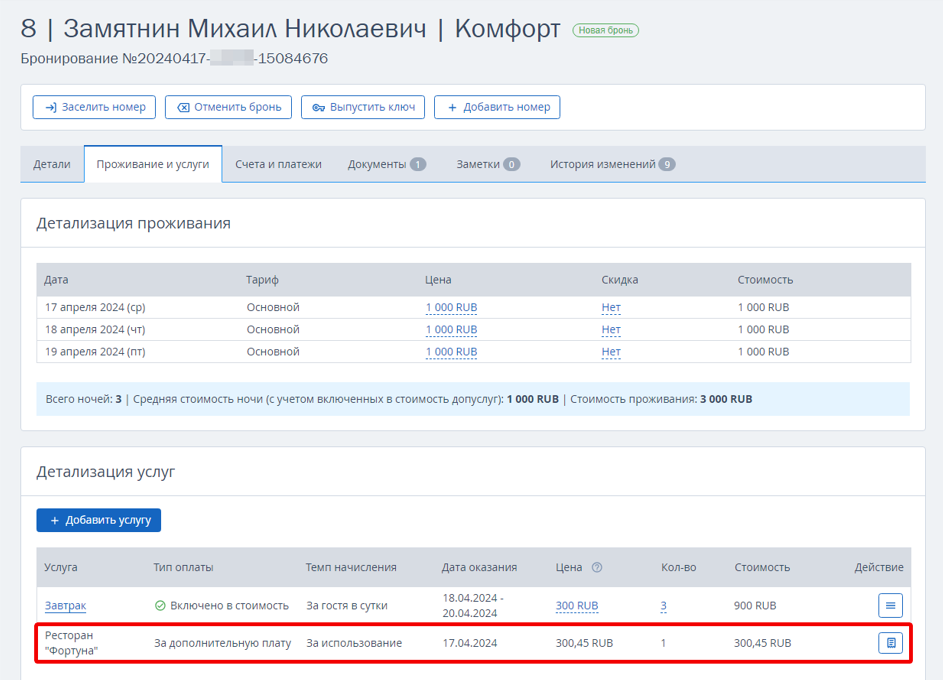Open the Детали tab
The height and width of the screenshot is (680, 943).
tap(52, 164)
